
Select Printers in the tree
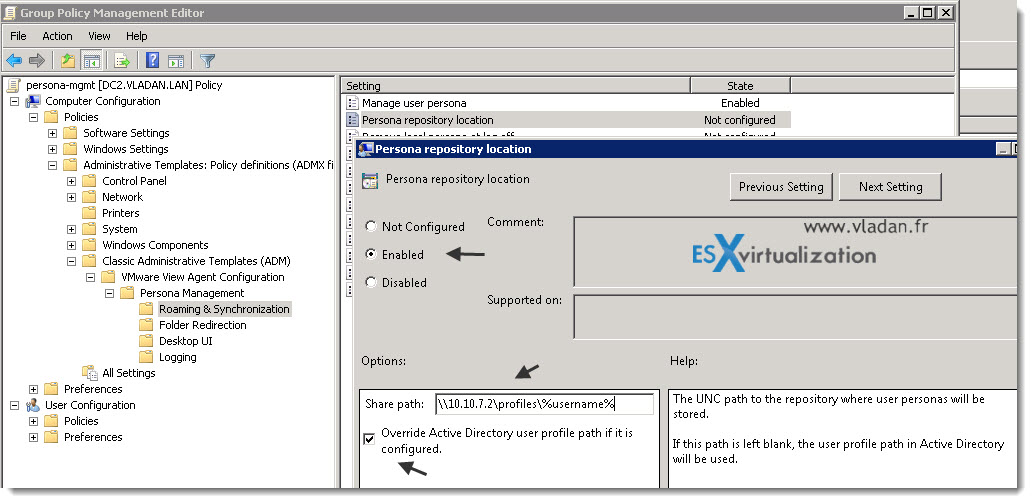coord(120,213)
